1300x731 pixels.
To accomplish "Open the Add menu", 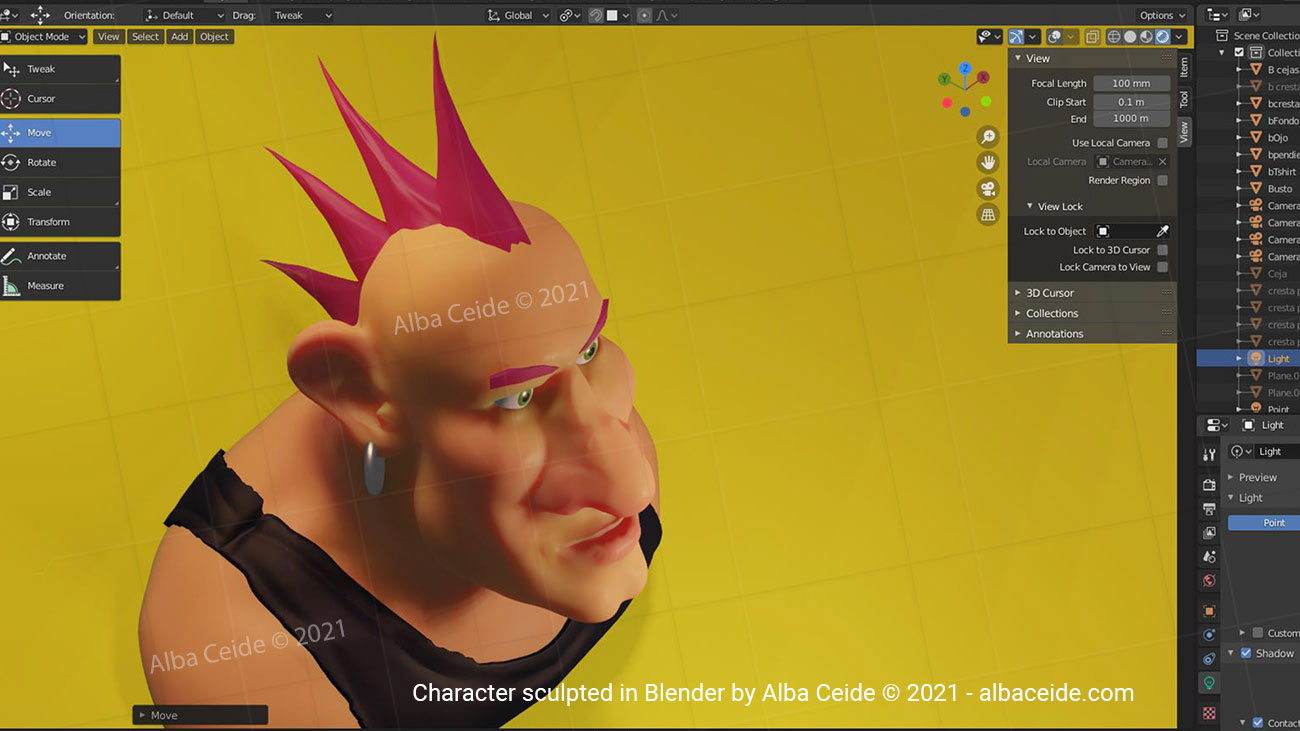I will tap(179, 37).
